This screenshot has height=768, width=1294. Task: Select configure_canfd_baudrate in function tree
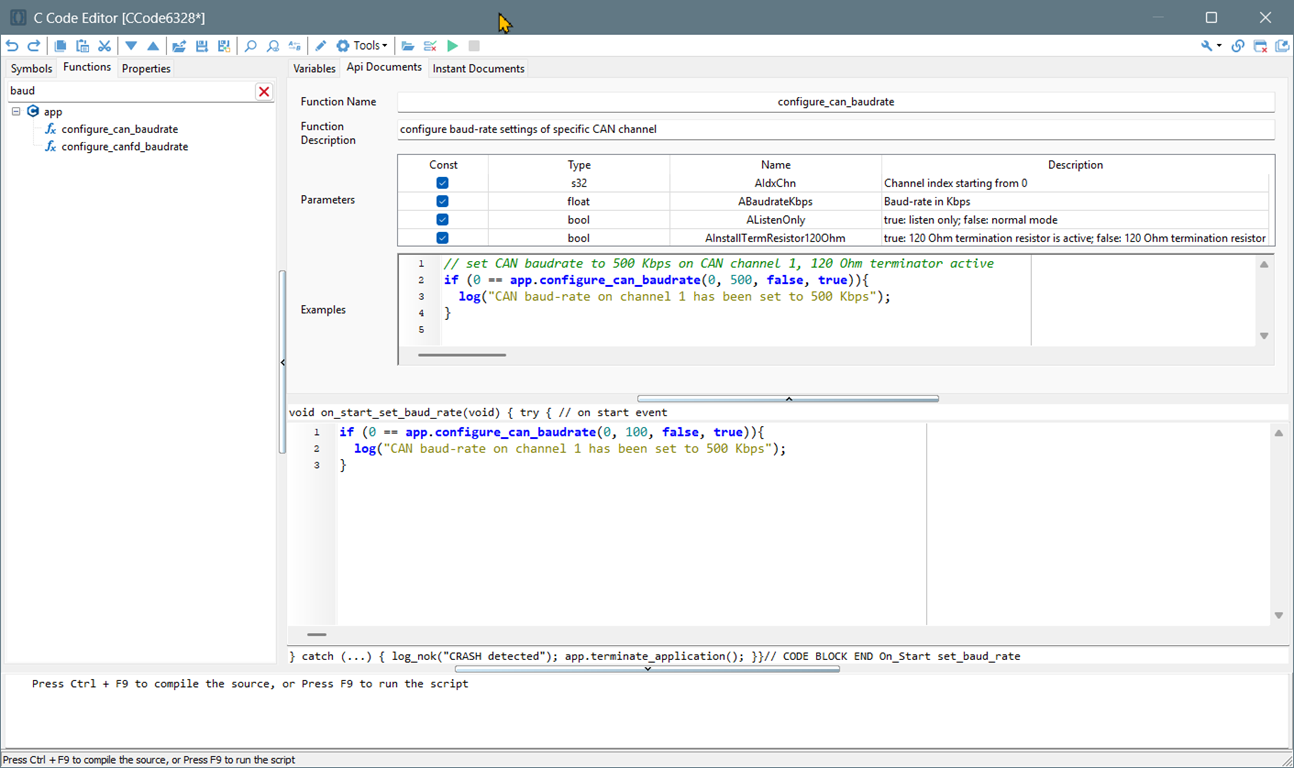pyautogui.click(x=124, y=147)
